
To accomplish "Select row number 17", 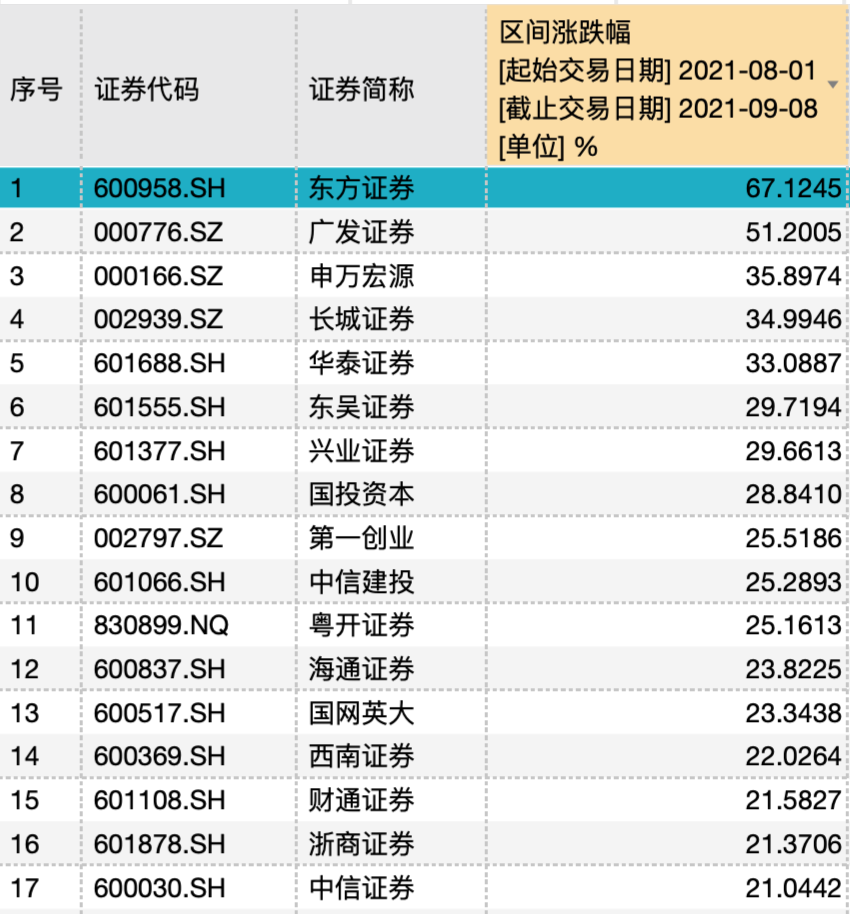I will click(x=24, y=888).
